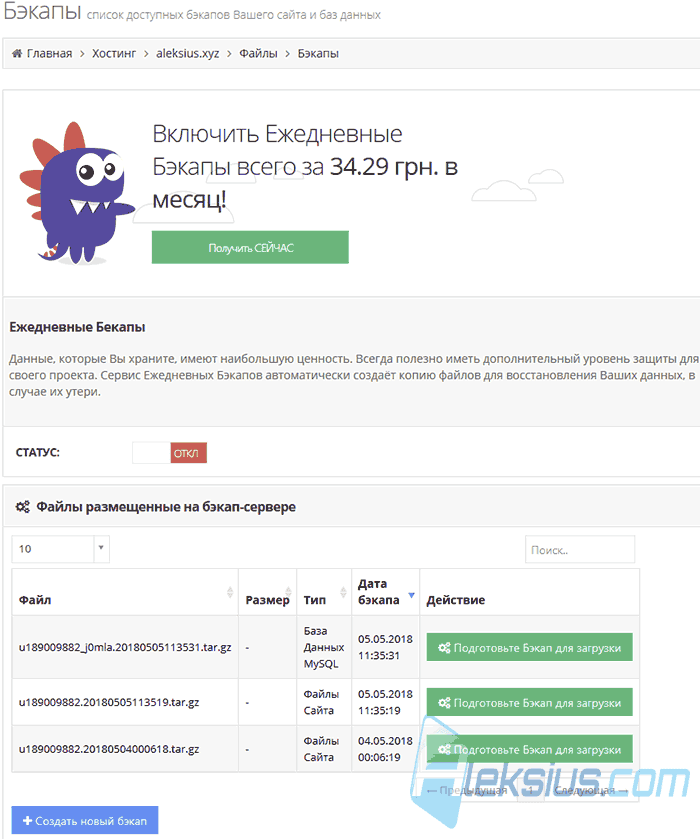This screenshot has height=839, width=700.
Task: Toggle the daily backups ОТКЛ status switch
Action: 170,453
